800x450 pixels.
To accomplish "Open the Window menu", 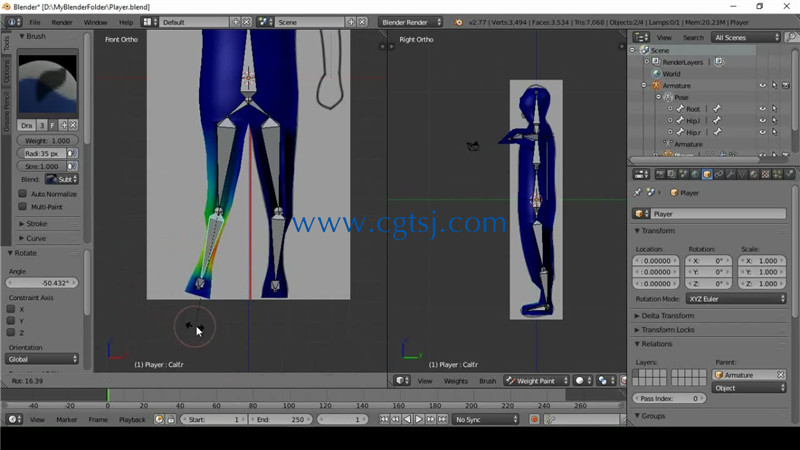I will (x=95, y=22).
